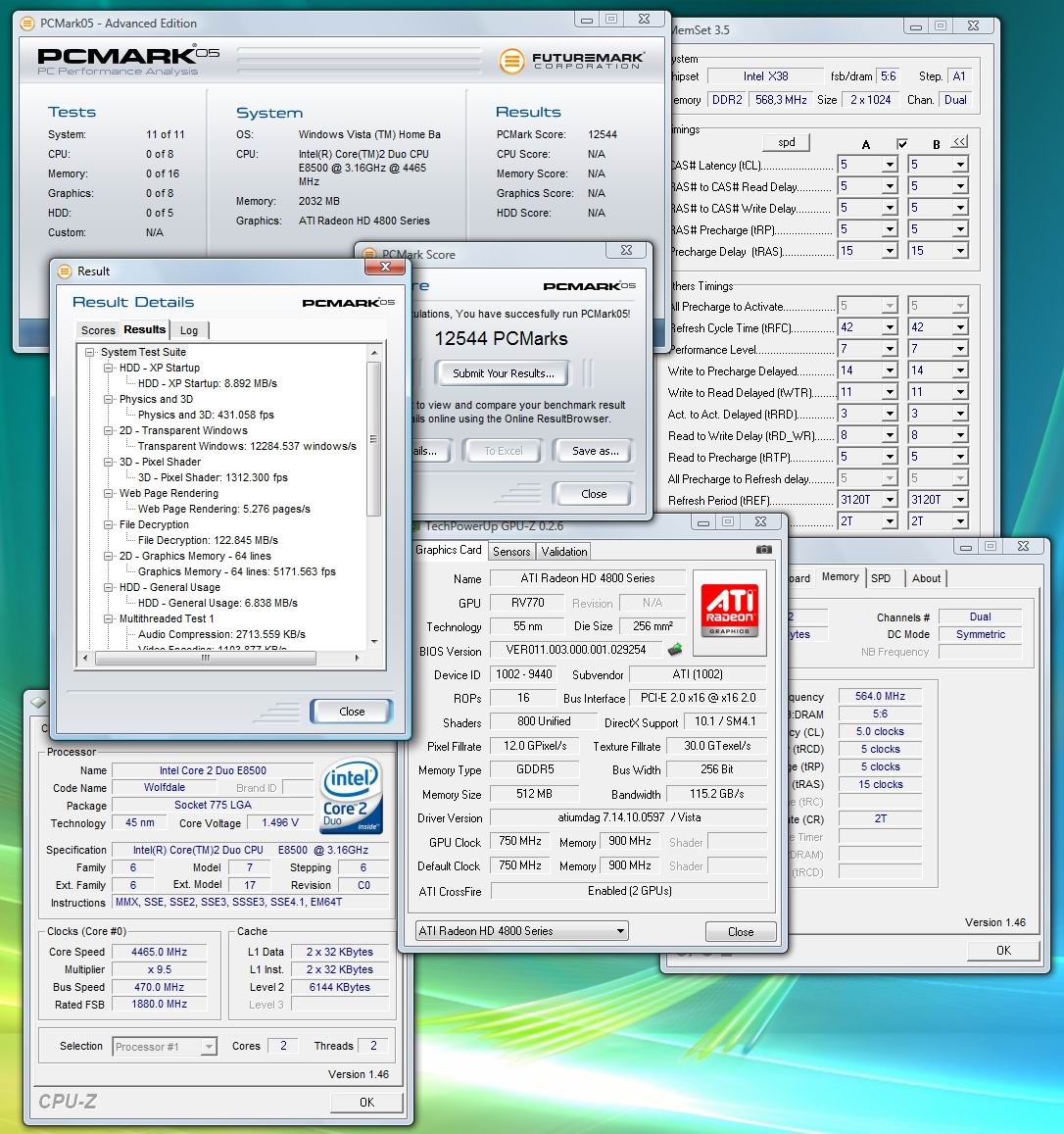The width and height of the screenshot is (1064, 1134).
Task: Click the Submit Your Results button
Action: [x=503, y=373]
